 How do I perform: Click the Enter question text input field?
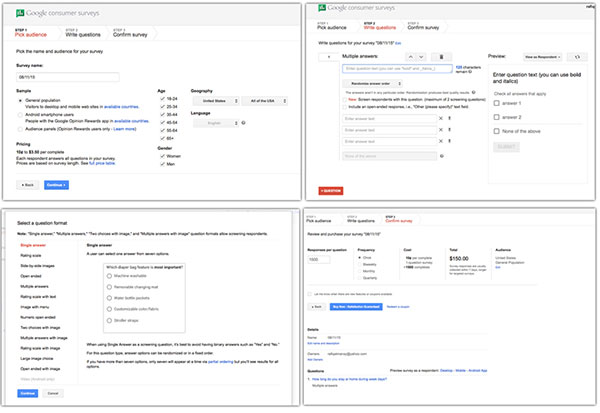pos(397,69)
